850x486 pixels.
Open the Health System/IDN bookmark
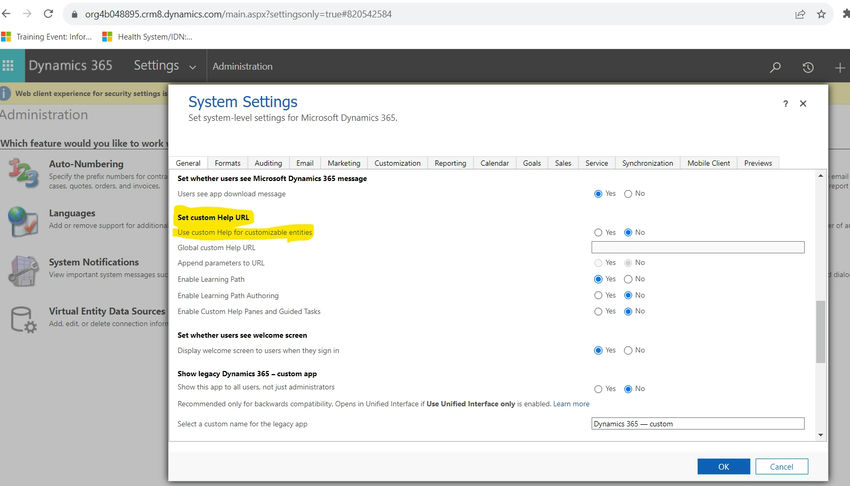[148, 37]
